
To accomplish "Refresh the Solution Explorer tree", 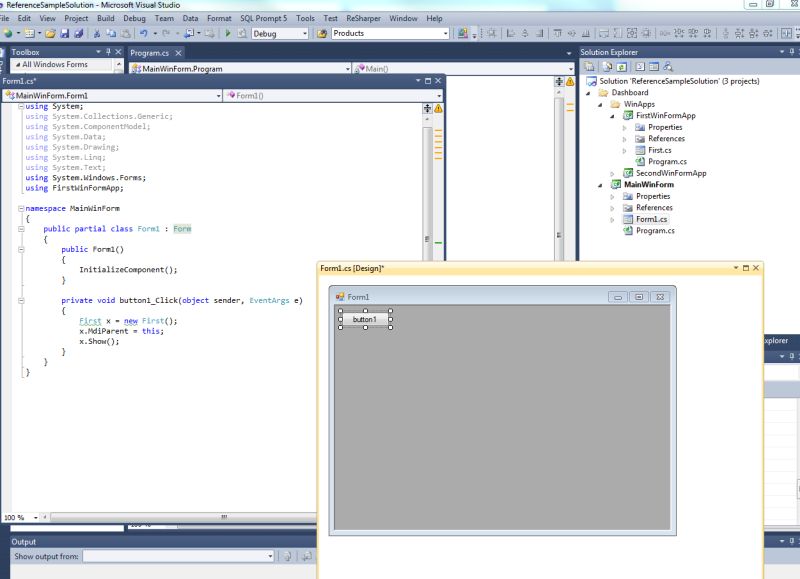I will 621,66.
